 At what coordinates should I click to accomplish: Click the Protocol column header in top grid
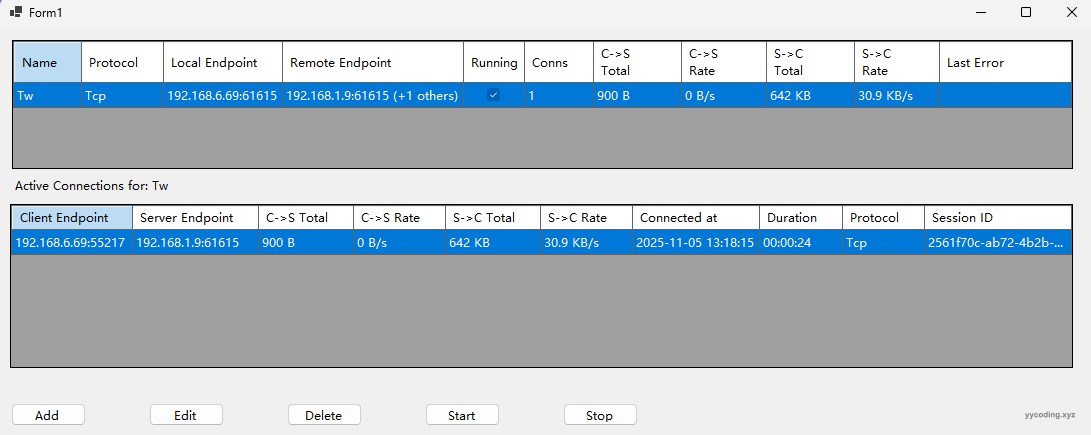tap(122, 62)
